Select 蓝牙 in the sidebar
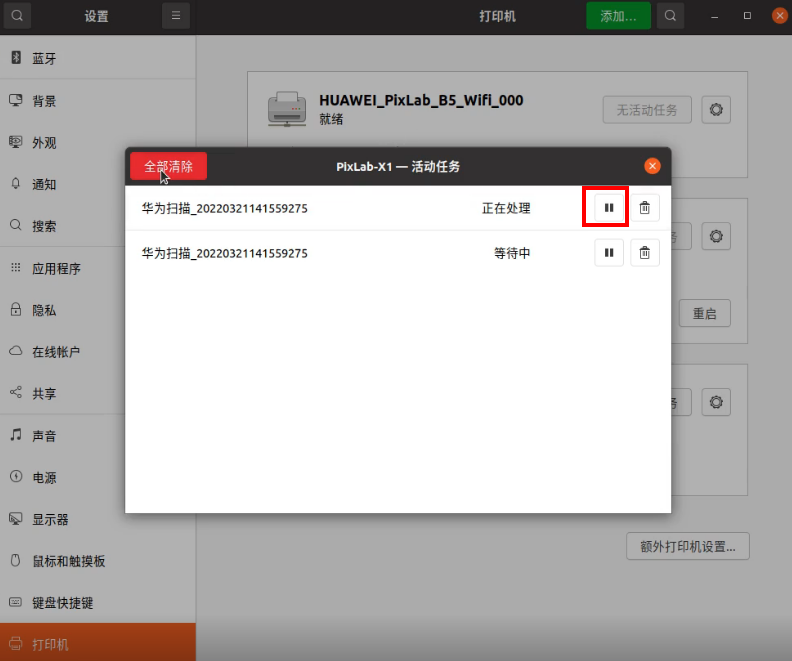792x661 pixels. 97,58
